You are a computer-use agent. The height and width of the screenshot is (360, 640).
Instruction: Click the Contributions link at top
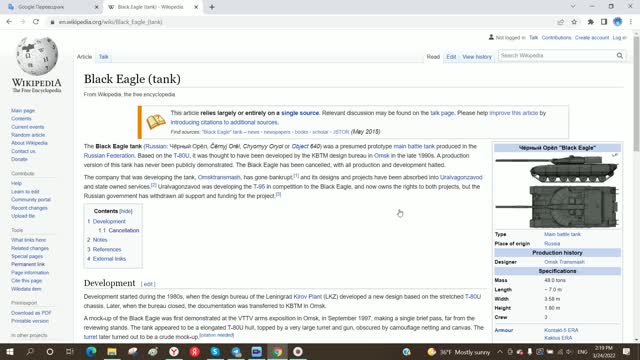pos(556,38)
